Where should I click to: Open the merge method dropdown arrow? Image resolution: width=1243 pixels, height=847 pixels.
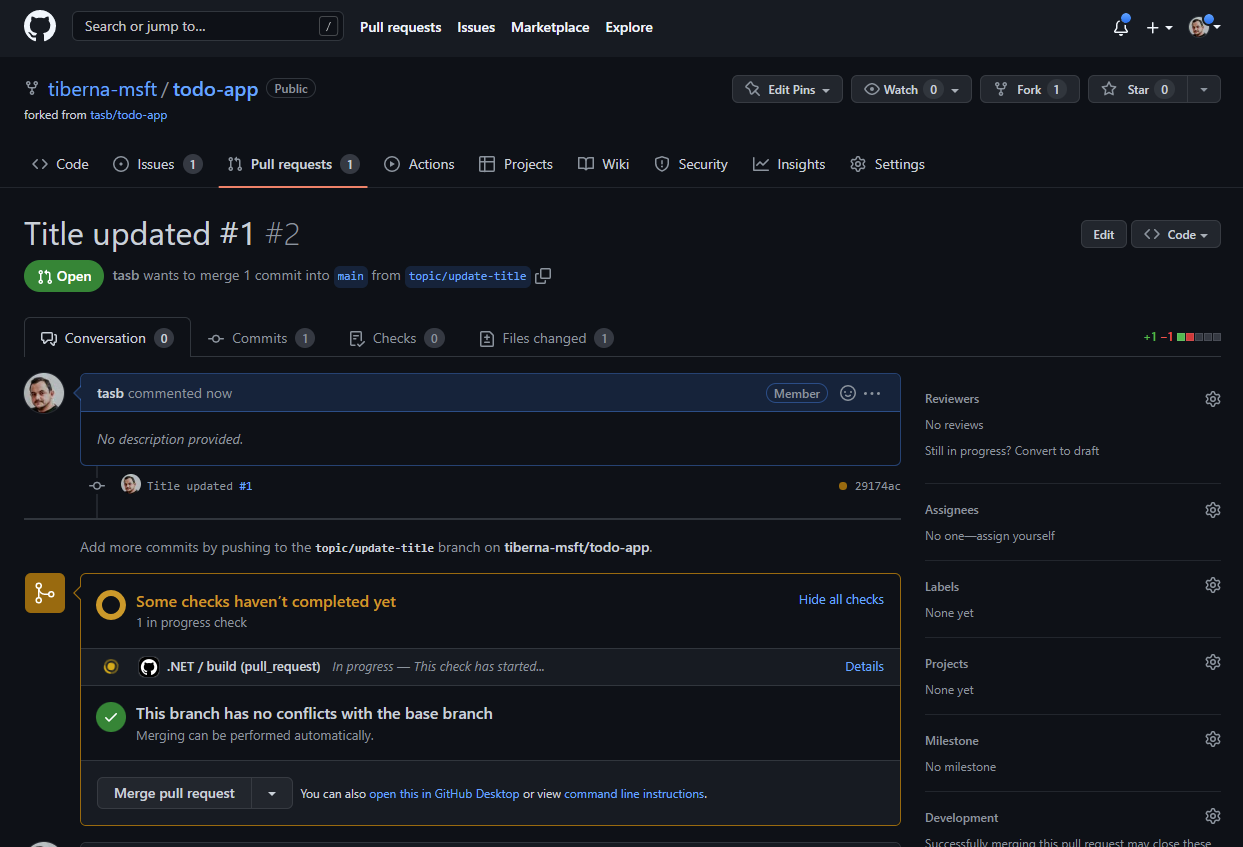(x=272, y=793)
